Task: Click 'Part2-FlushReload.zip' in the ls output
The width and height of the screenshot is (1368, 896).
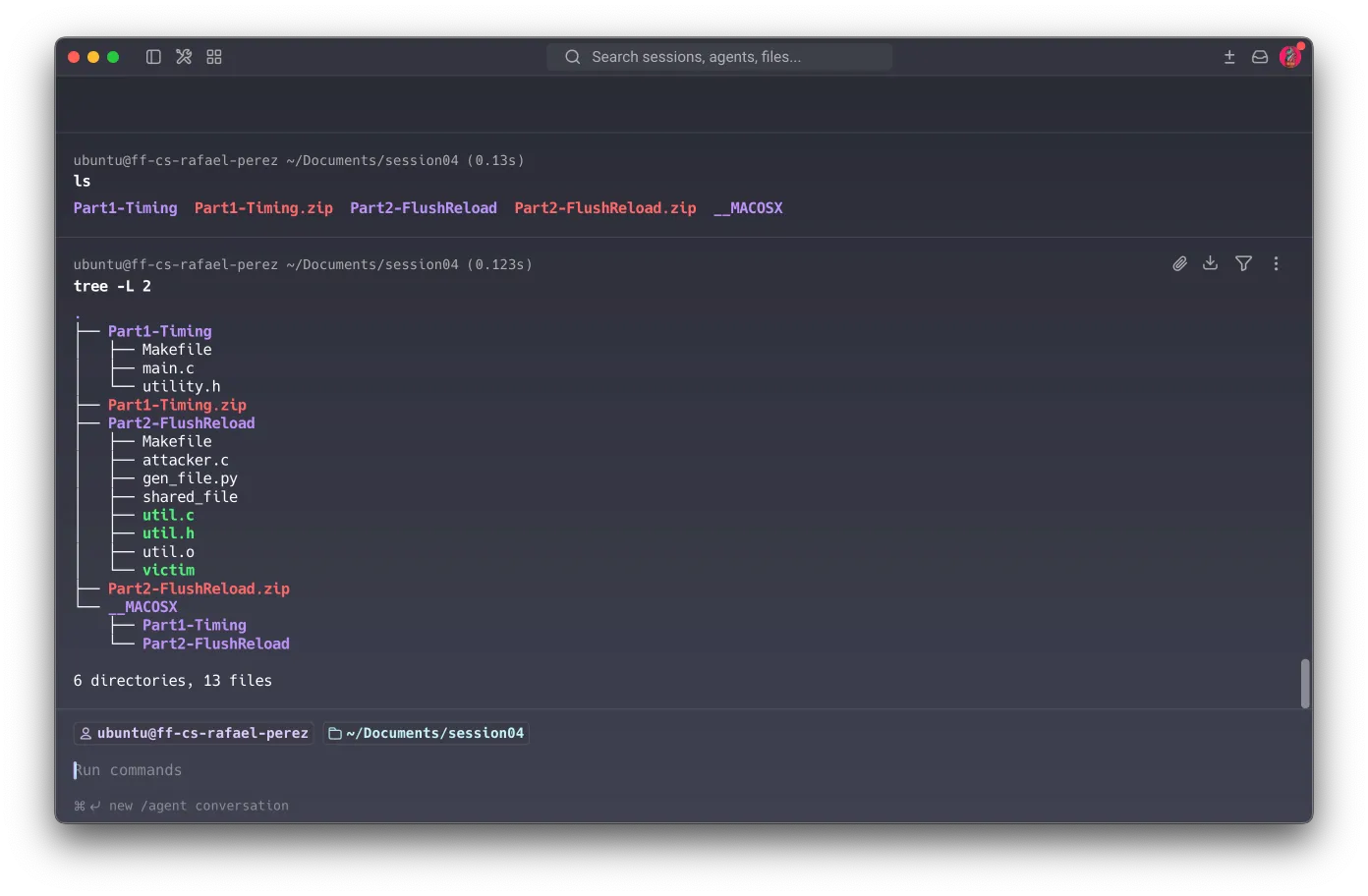Action: point(605,208)
